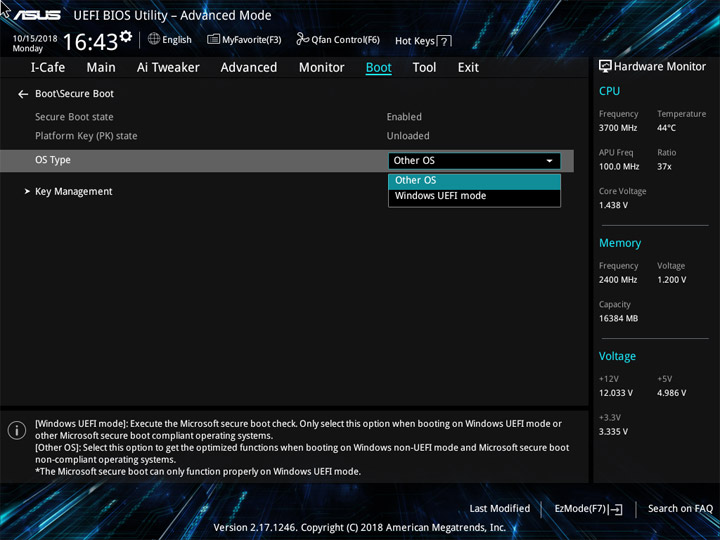The image size is (720, 540).
Task: Click the 4.986 V reading
Action: [671, 393]
